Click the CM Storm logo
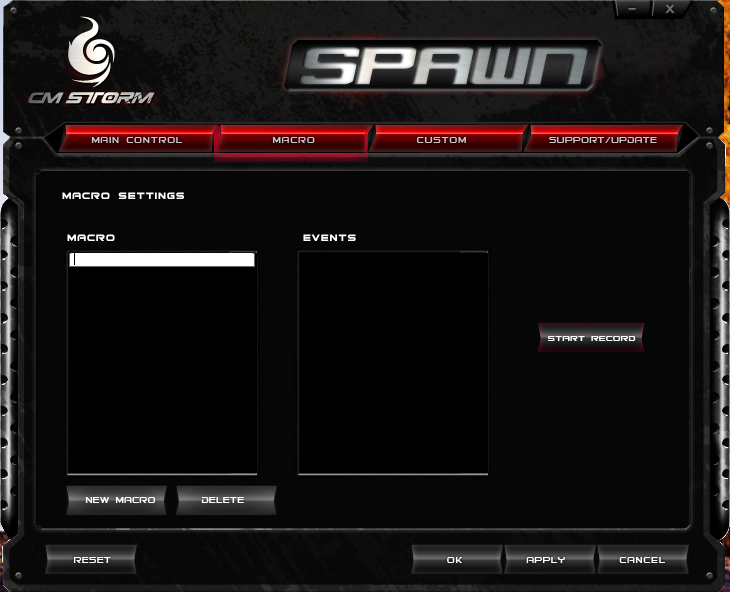This screenshot has width=730, height=592. coord(91,61)
